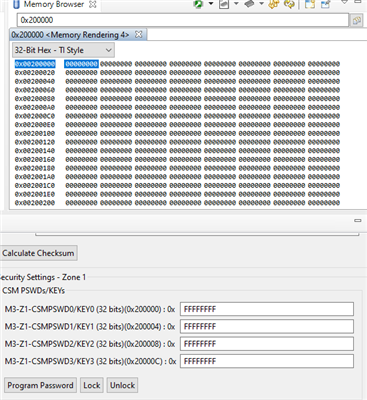The image size is (367, 400).
Task: Minimize the lower panel with the bar icon
Action: tap(358, 220)
